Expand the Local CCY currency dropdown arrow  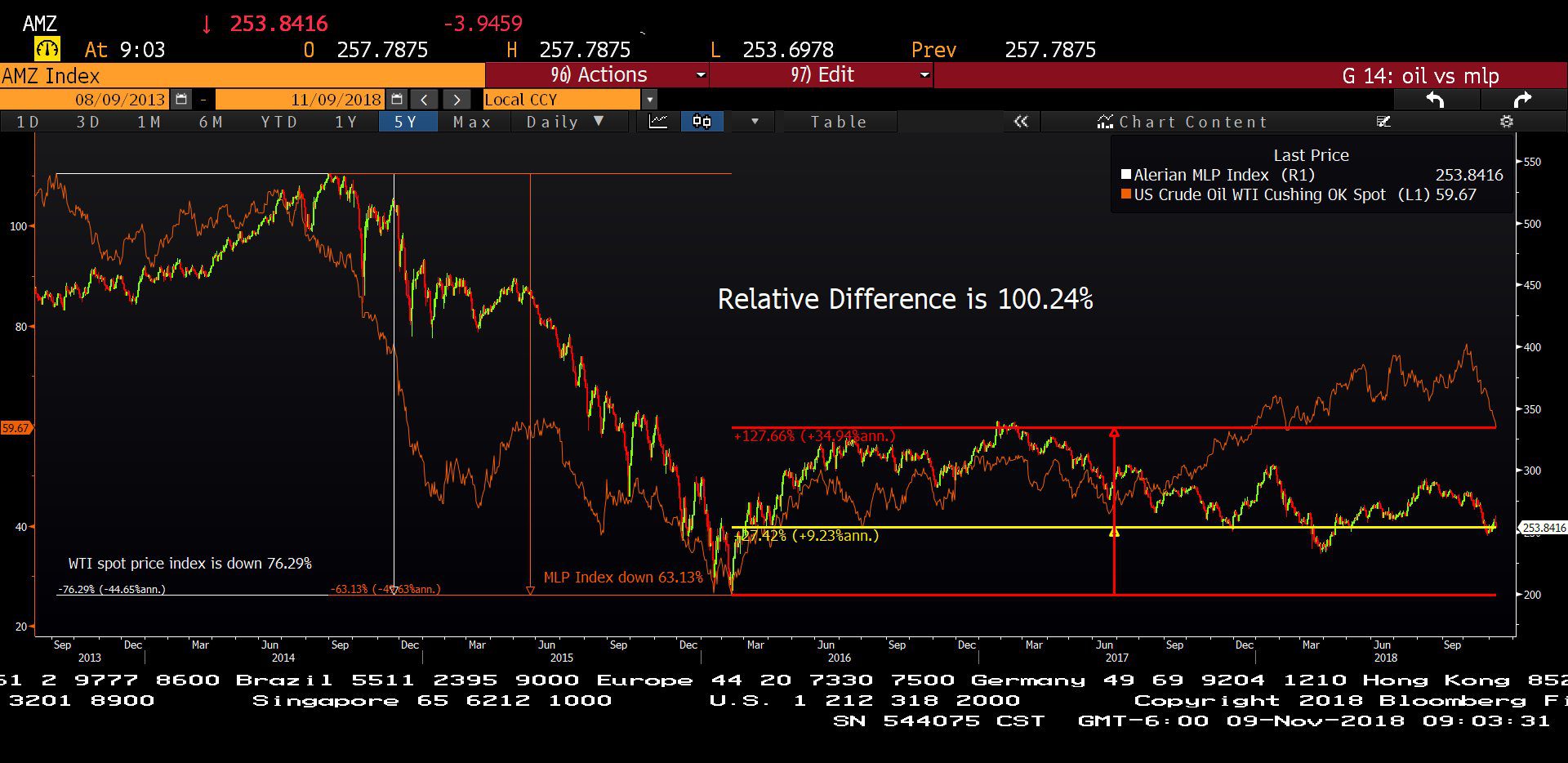click(650, 100)
